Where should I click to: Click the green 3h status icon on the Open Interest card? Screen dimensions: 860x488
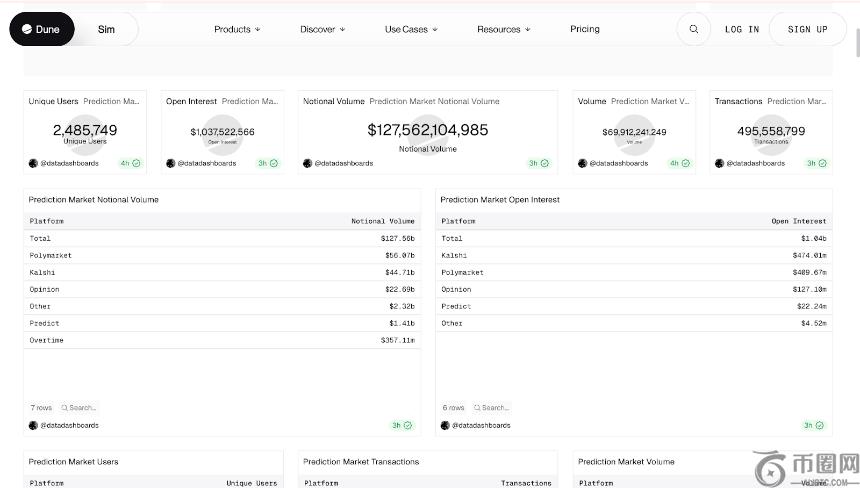coord(274,163)
